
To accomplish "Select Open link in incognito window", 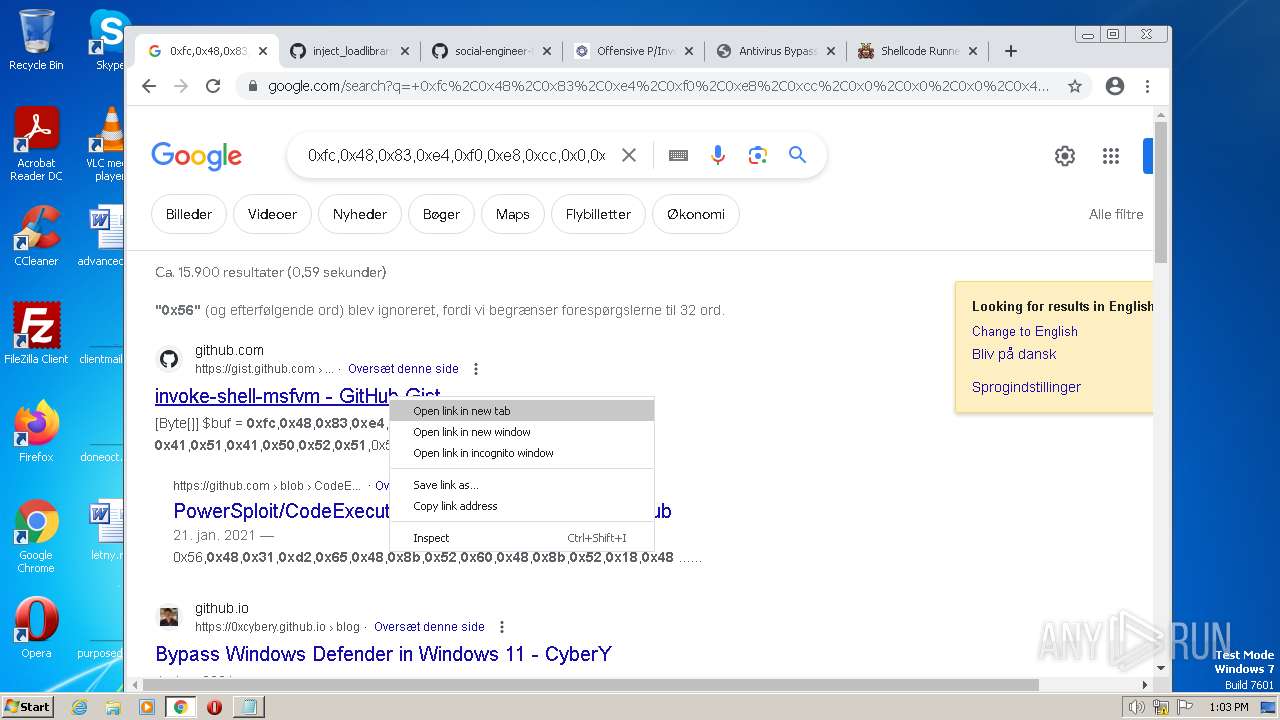I will 522,453.
